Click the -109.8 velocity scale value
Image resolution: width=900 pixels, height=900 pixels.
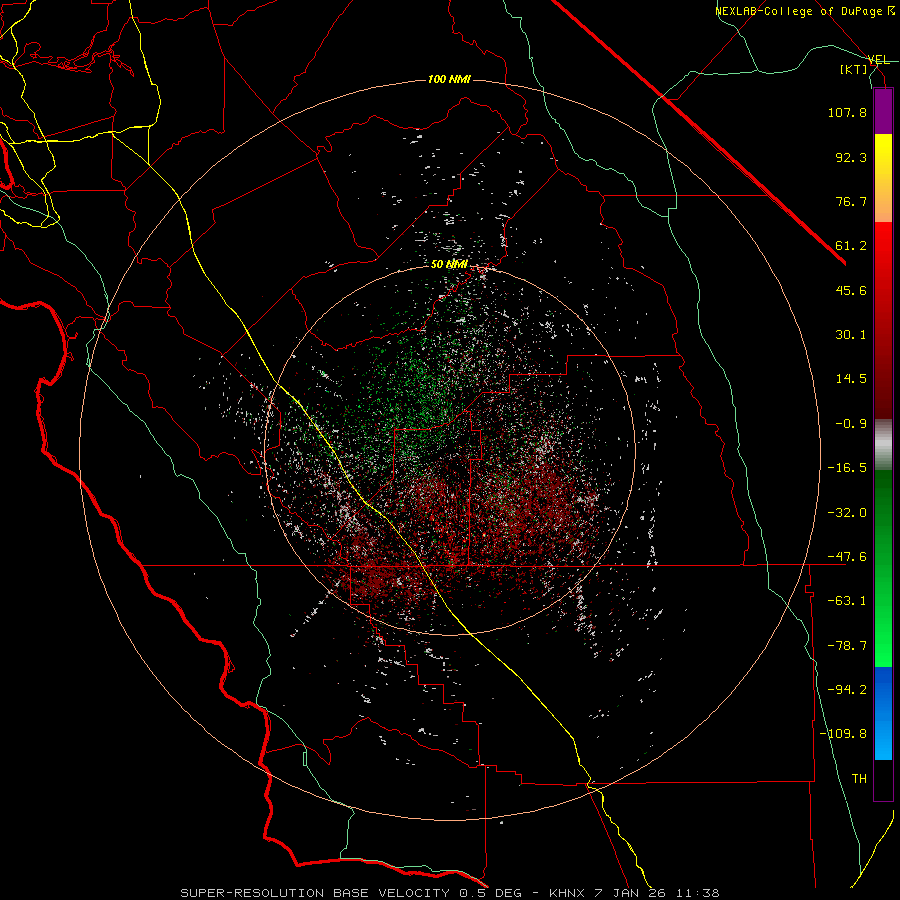[x=844, y=734]
